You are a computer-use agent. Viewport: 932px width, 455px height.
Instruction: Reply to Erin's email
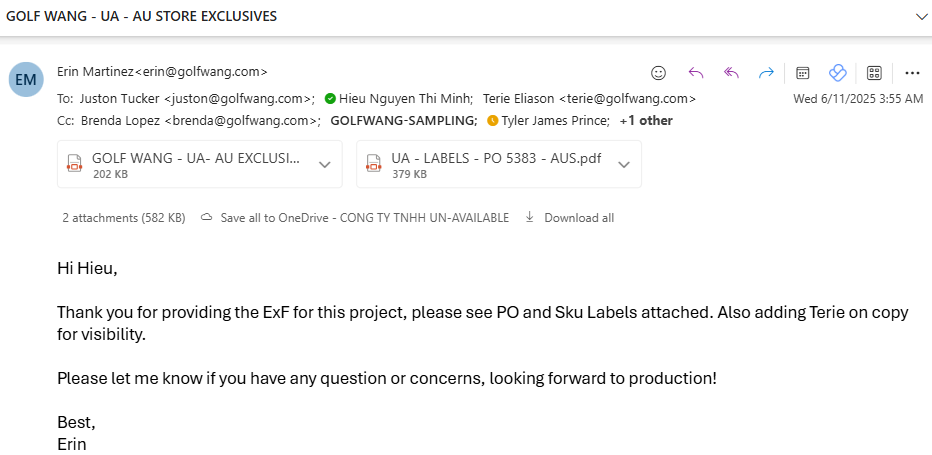(696, 72)
